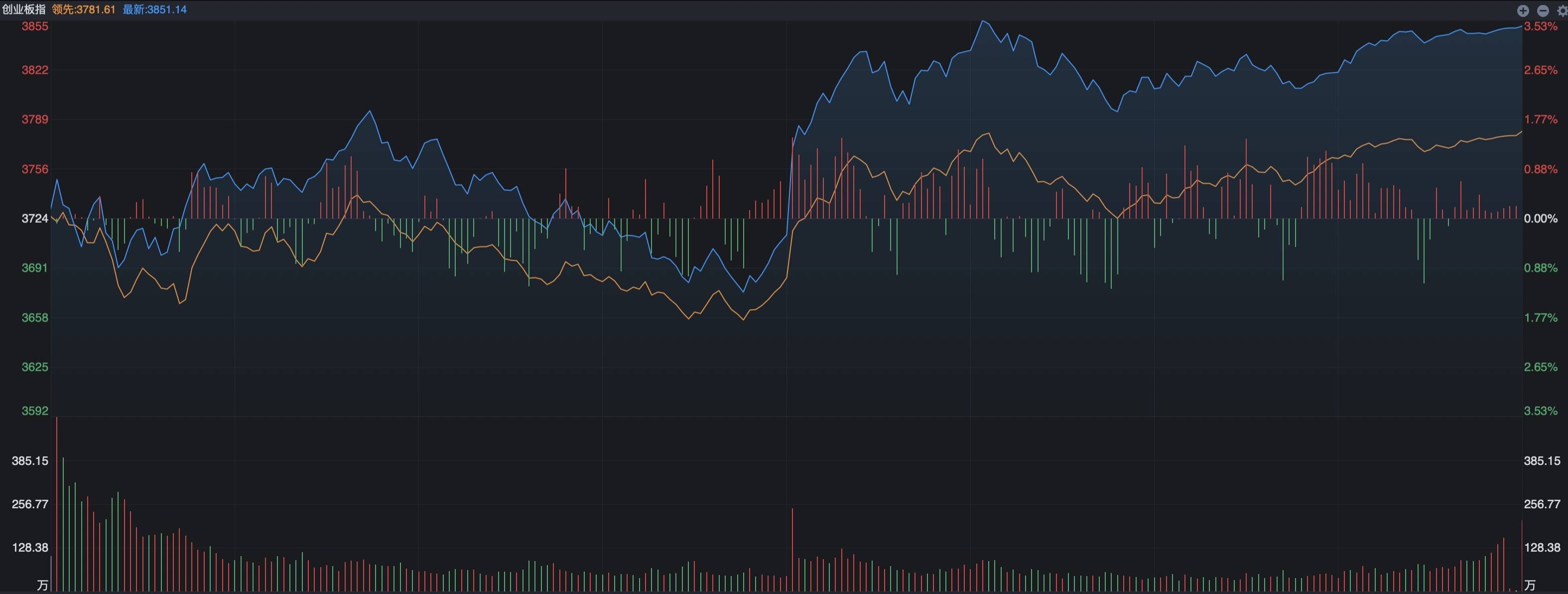Screen dimensions: 1568x594
Task: Click the right 256.77 volume axis label
Action: (1542, 504)
